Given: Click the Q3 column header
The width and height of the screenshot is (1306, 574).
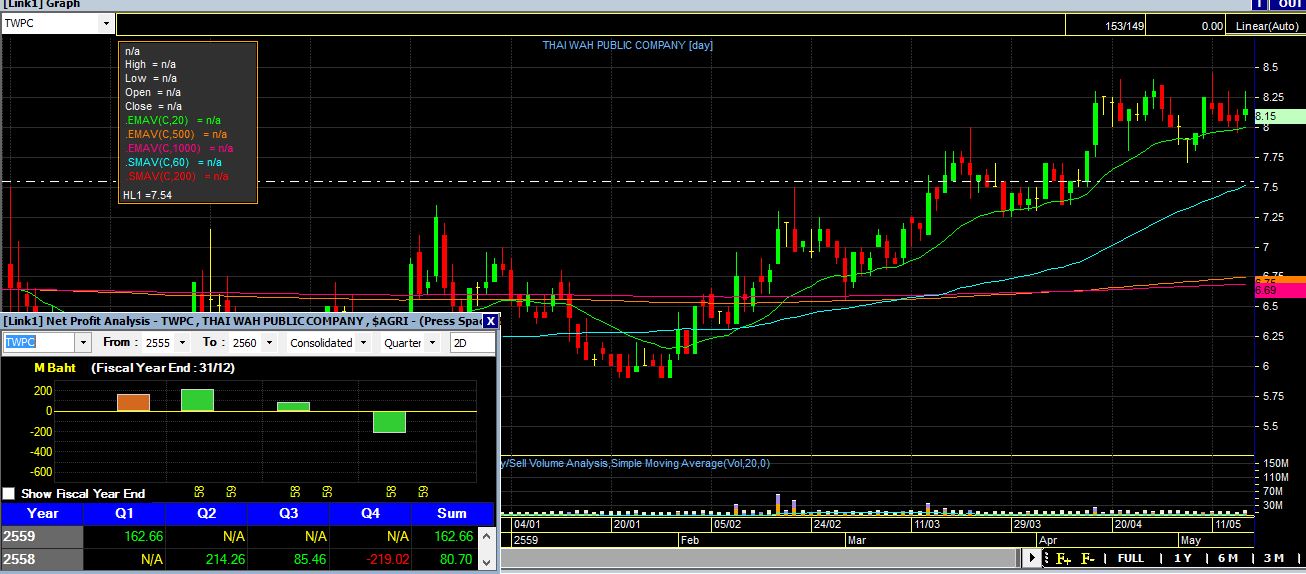Looking at the screenshot, I should point(290,513).
